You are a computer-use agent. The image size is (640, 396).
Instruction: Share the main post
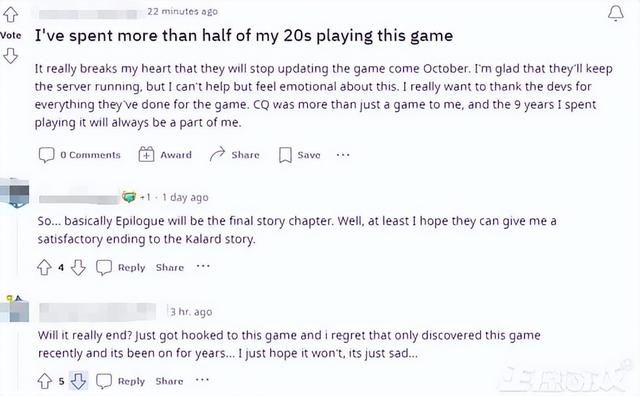point(234,155)
